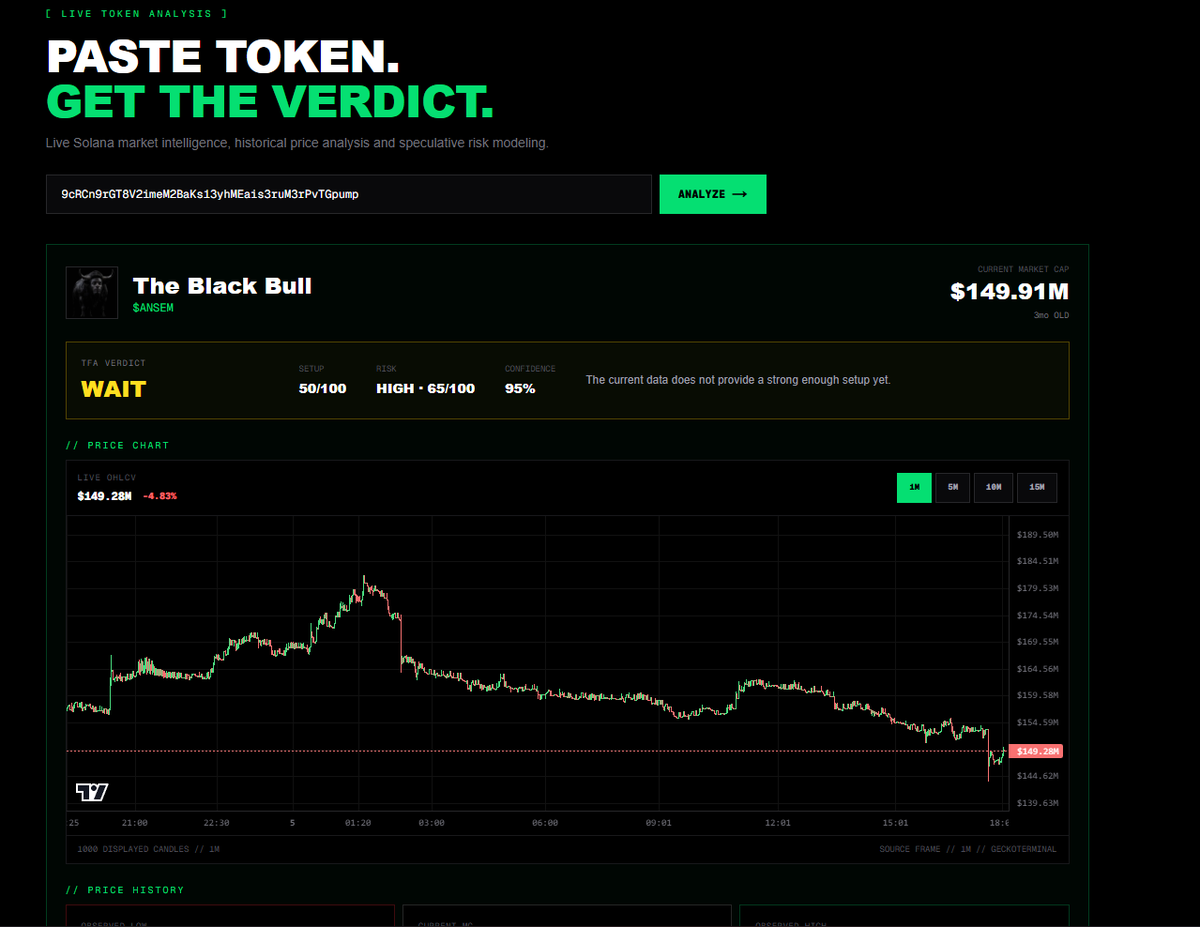1200x927 pixels.
Task: Click the ANALYZE button
Action: [x=712, y=194]
